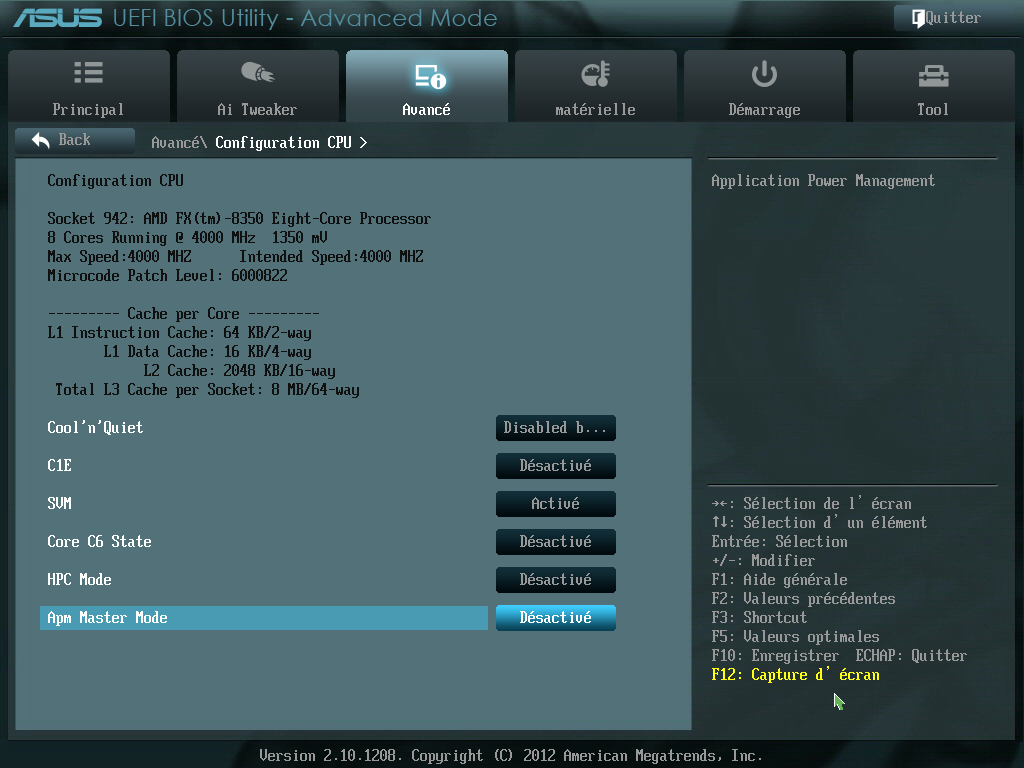Click the Version 2.10.1208 copyright footer

pos(511,756)
